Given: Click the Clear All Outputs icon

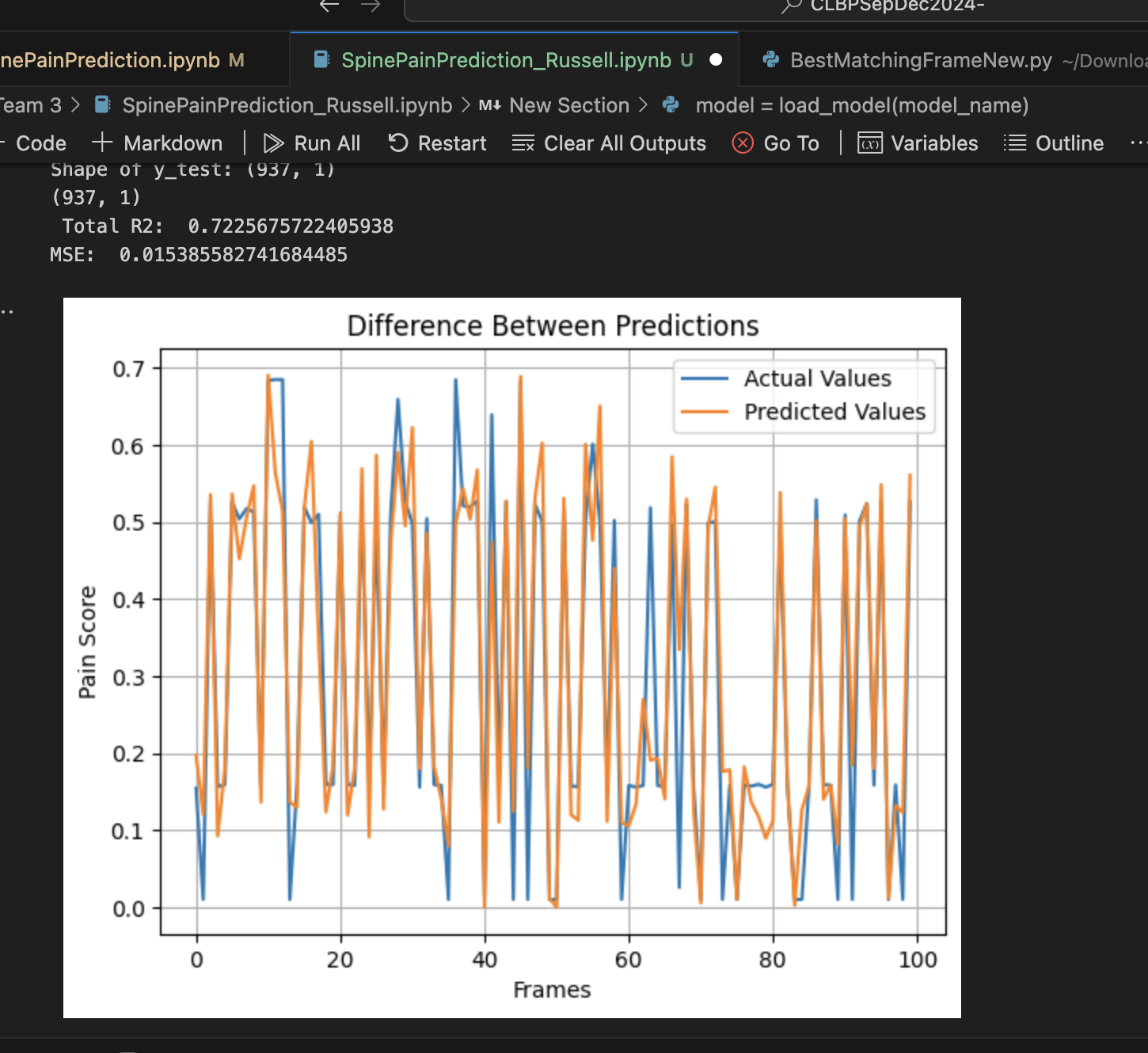Looking at the screenshot, I should coord(523,143).
